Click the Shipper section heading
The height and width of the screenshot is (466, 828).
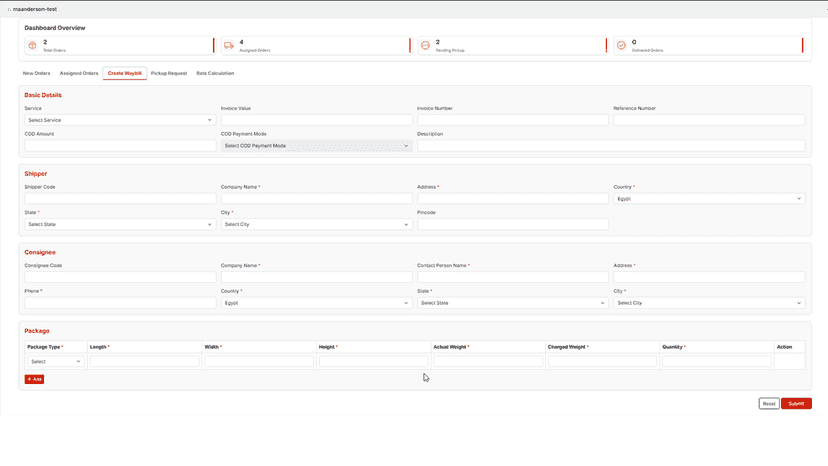click(35, 174)
